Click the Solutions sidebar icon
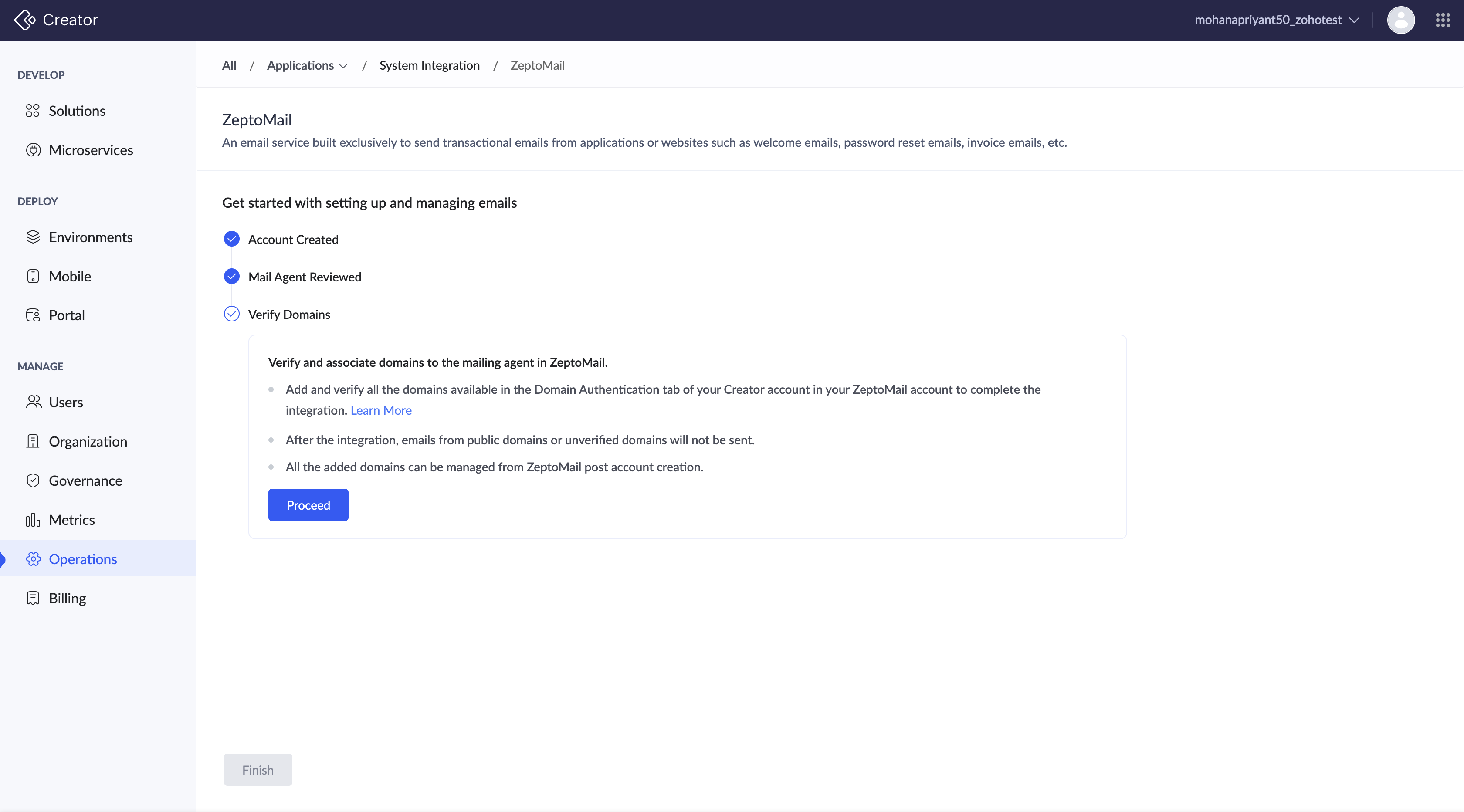1464x812 pixels. point(33,111)
